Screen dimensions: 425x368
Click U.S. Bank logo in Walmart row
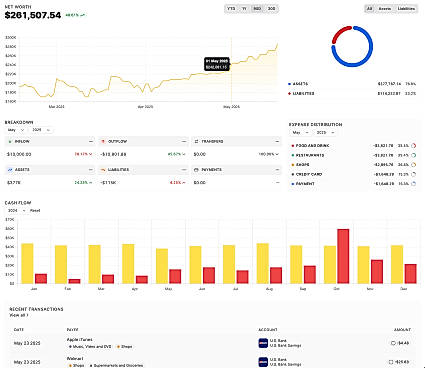point(263,362)
